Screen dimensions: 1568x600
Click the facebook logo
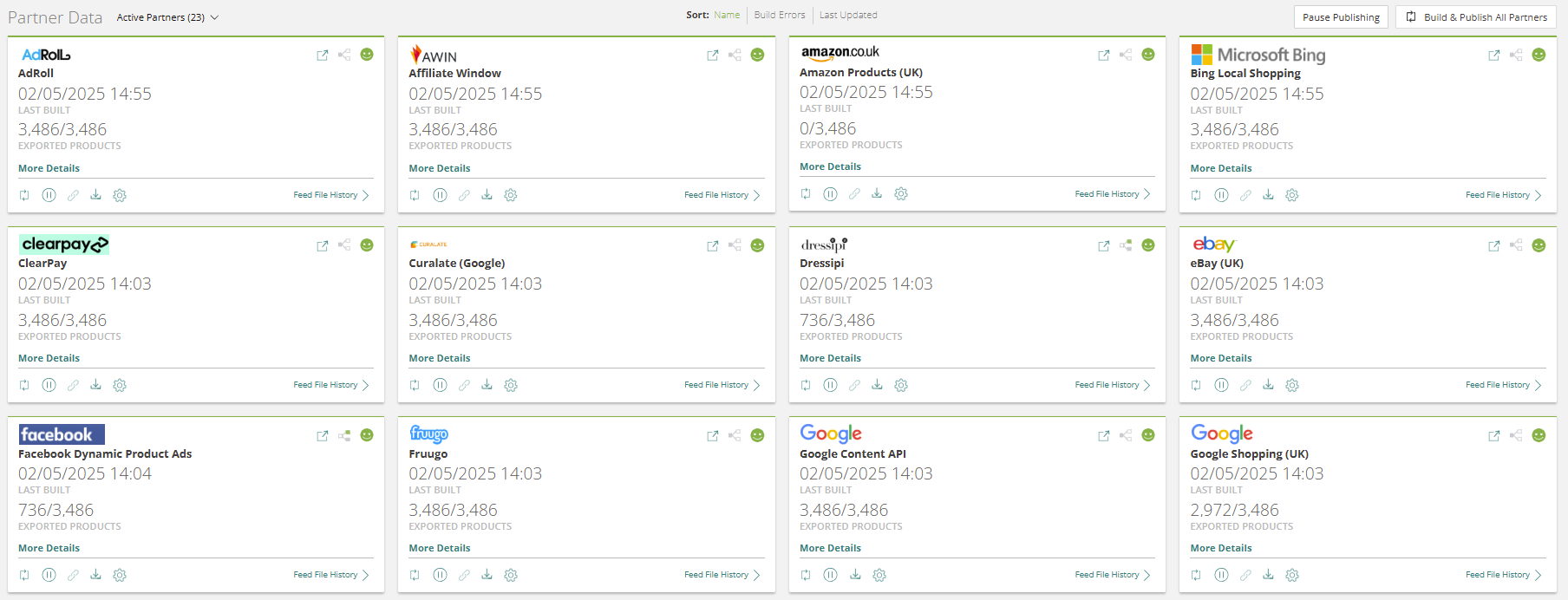pos(62,434)
